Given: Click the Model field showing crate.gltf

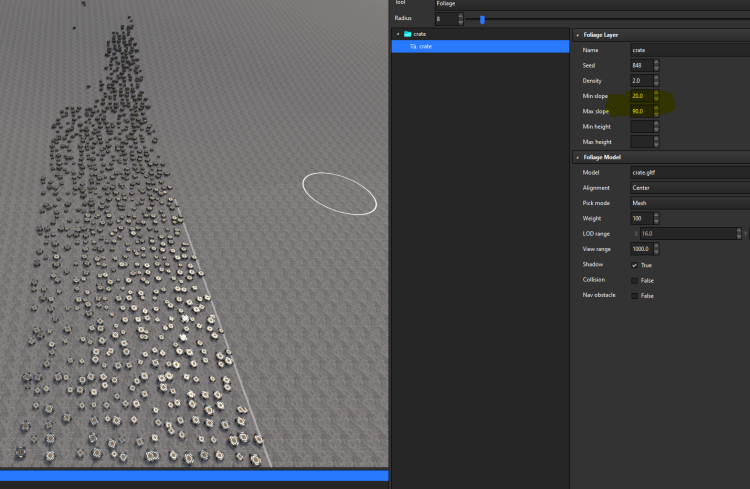Looking at the screenshot, I should click(688, 172).
